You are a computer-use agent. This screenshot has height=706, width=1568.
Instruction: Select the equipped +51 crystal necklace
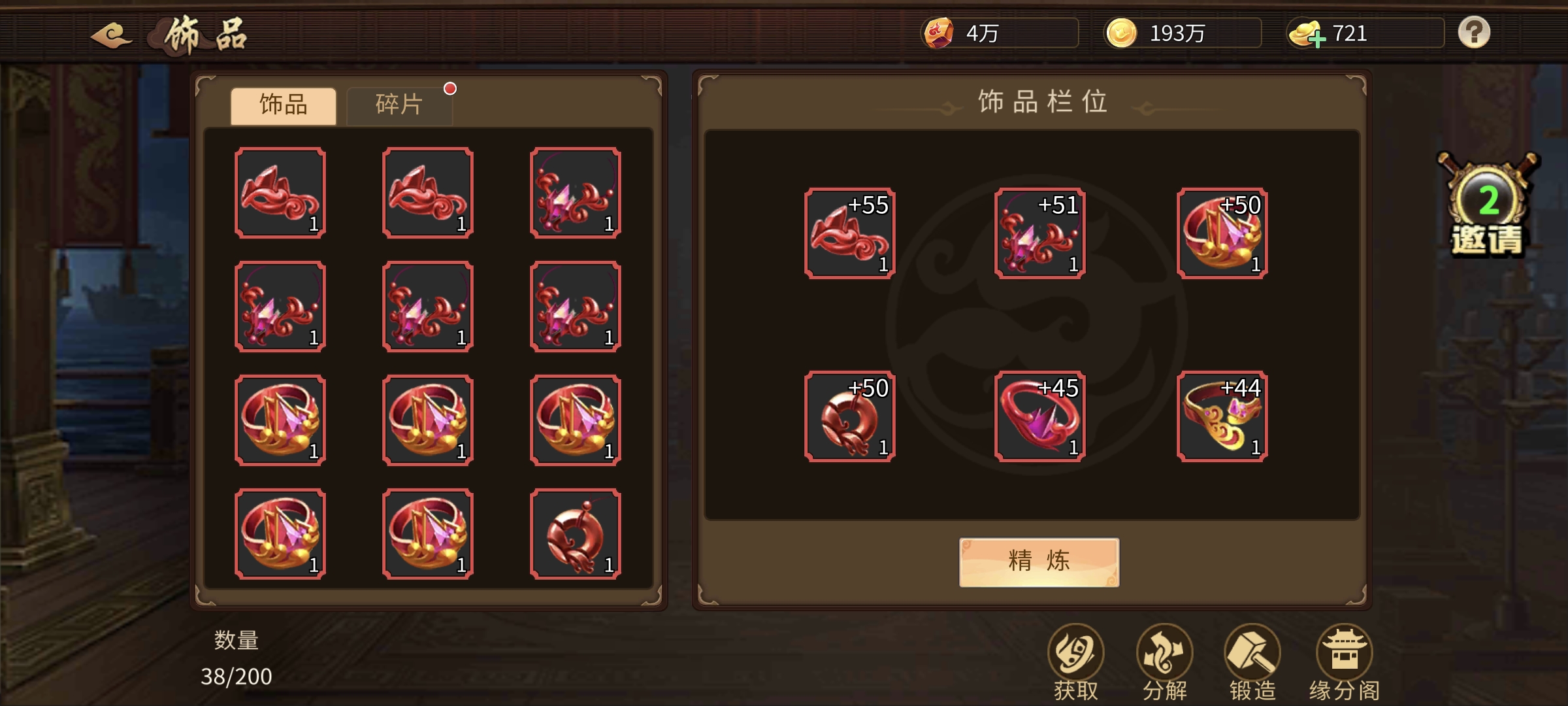(1040, 233)
